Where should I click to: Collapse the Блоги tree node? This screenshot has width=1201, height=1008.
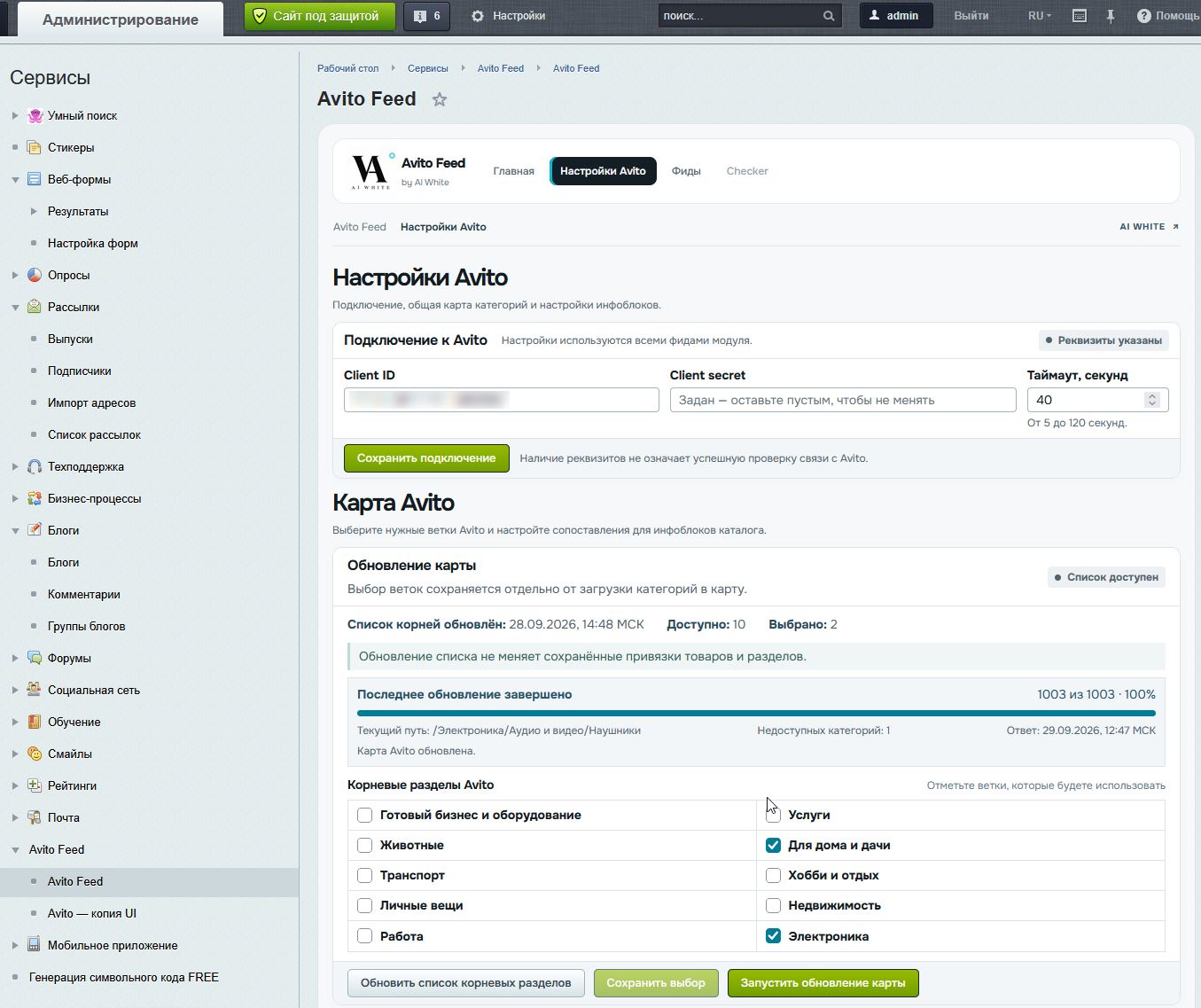(15, 531)
